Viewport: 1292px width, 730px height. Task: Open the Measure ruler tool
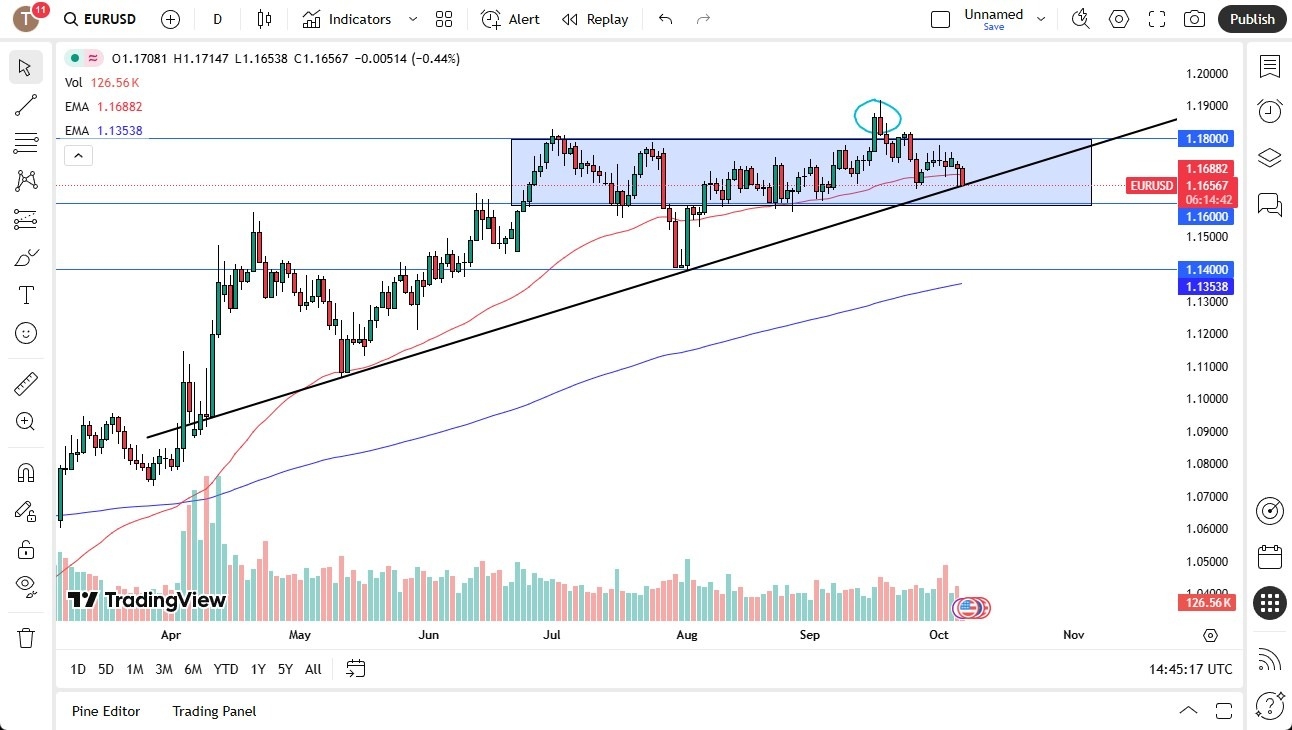coord(26,383)
